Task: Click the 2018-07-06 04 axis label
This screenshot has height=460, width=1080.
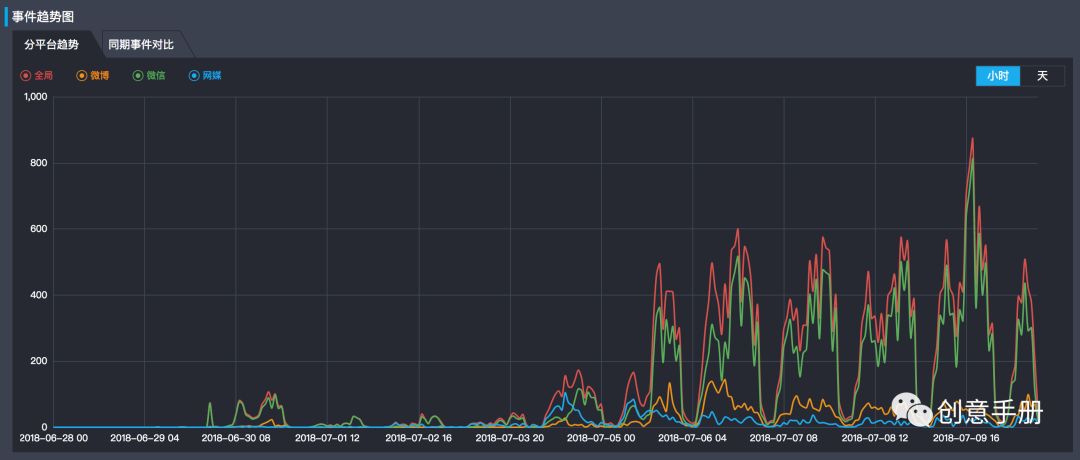Action: (x=692, y=437)
